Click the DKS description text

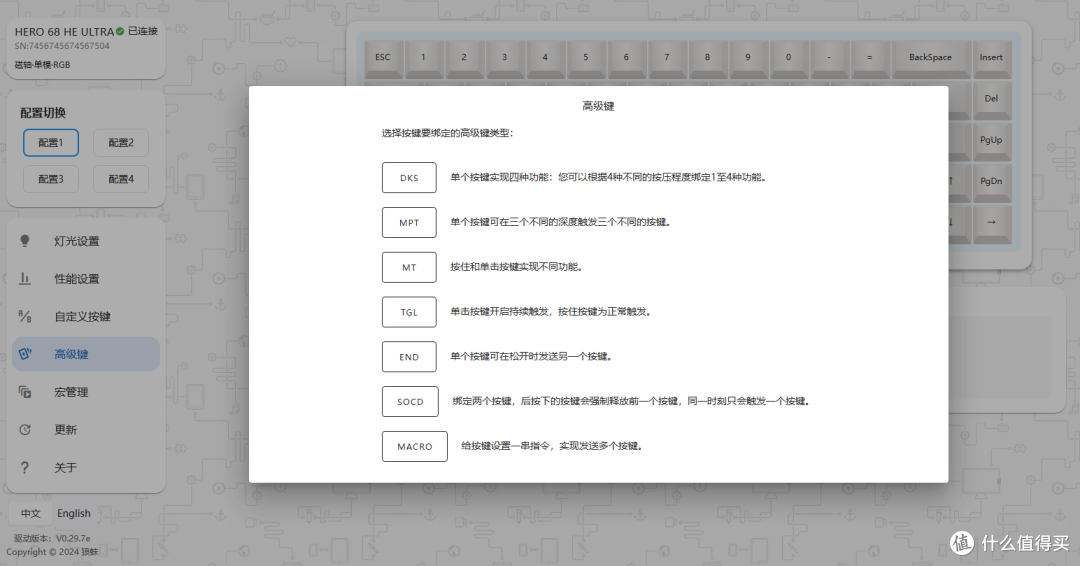point(609,178)
